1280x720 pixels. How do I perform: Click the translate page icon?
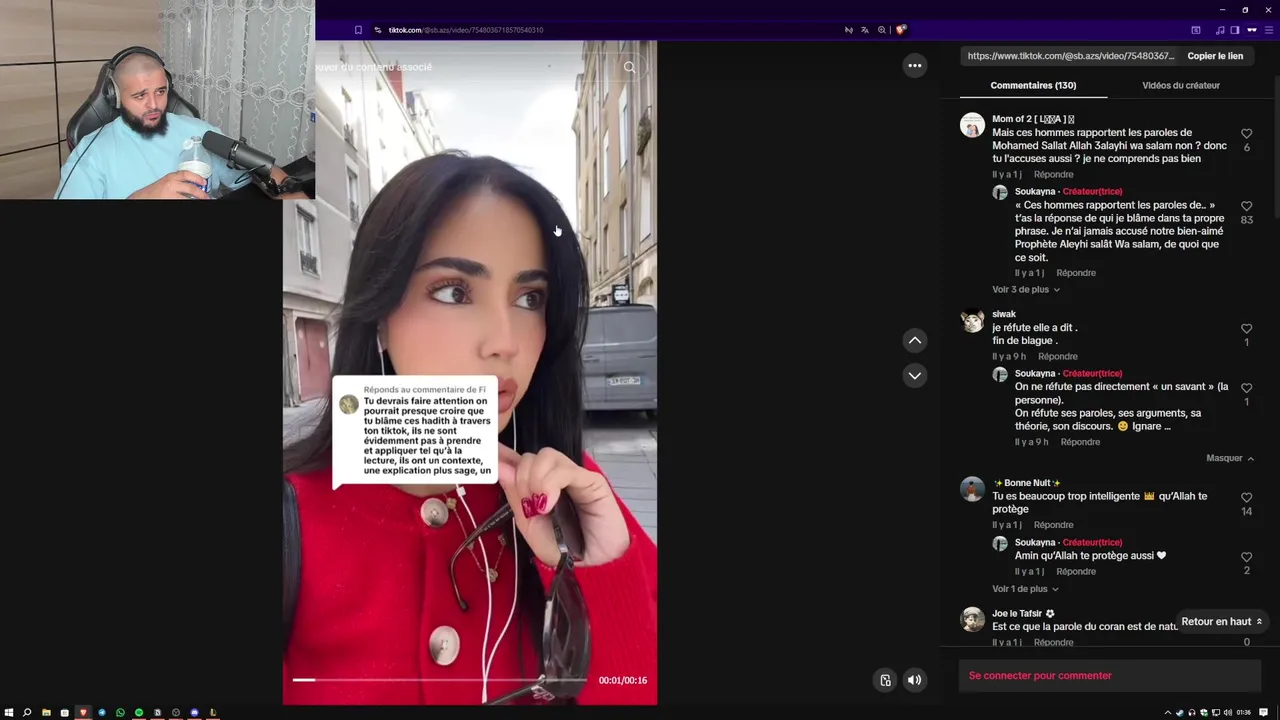(865, 30)
